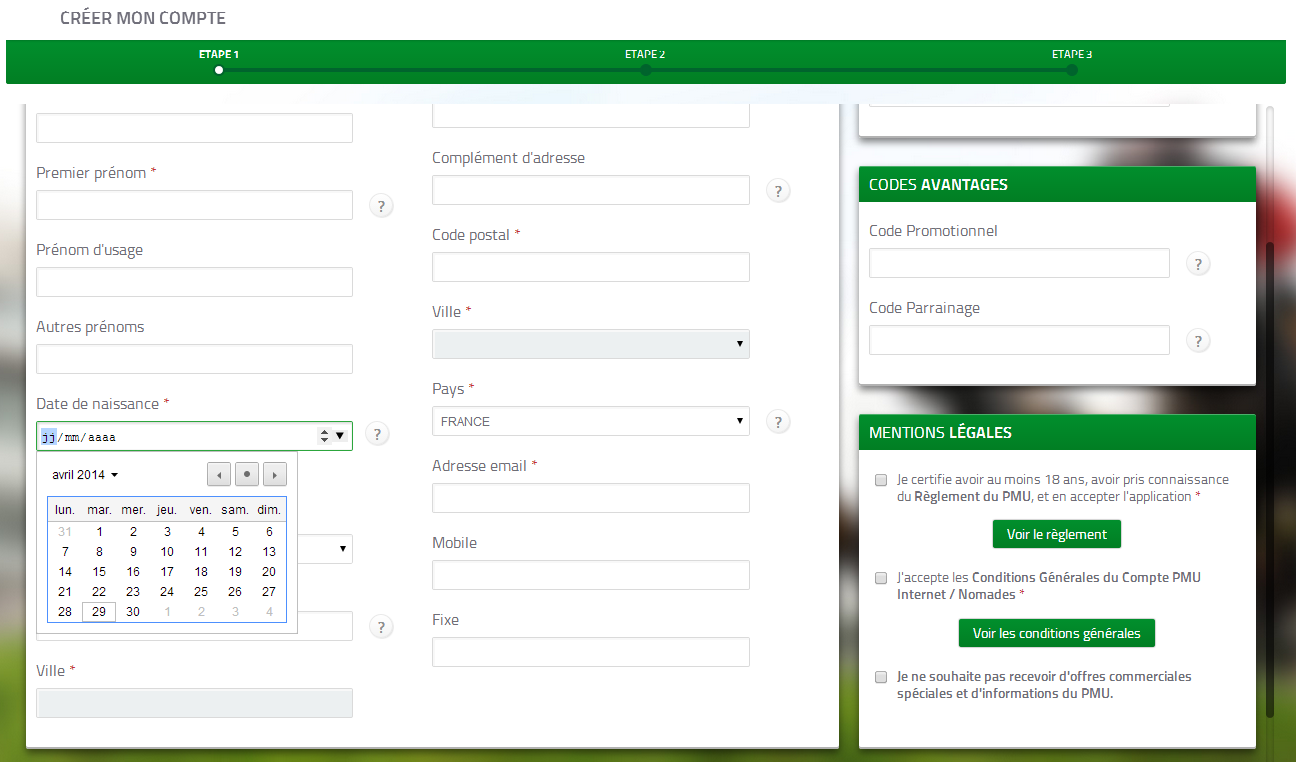Click Voir les conditions générales button
1296x762 pixels.
point(1056,633)
